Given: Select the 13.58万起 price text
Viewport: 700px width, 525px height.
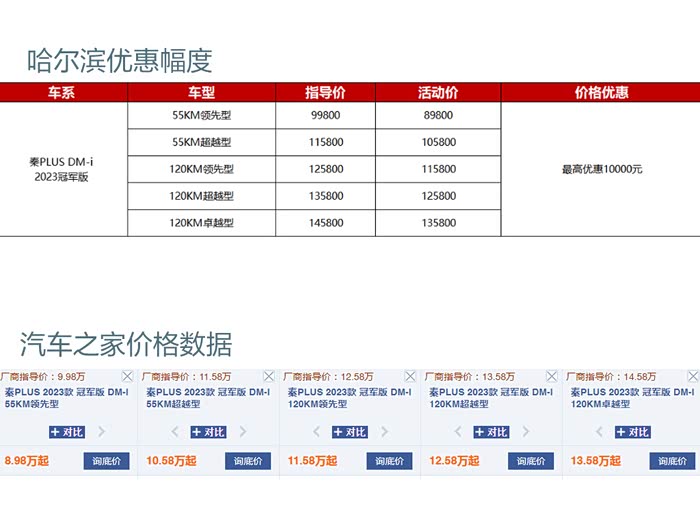Looking at the screenshot, I should (596, 461).
